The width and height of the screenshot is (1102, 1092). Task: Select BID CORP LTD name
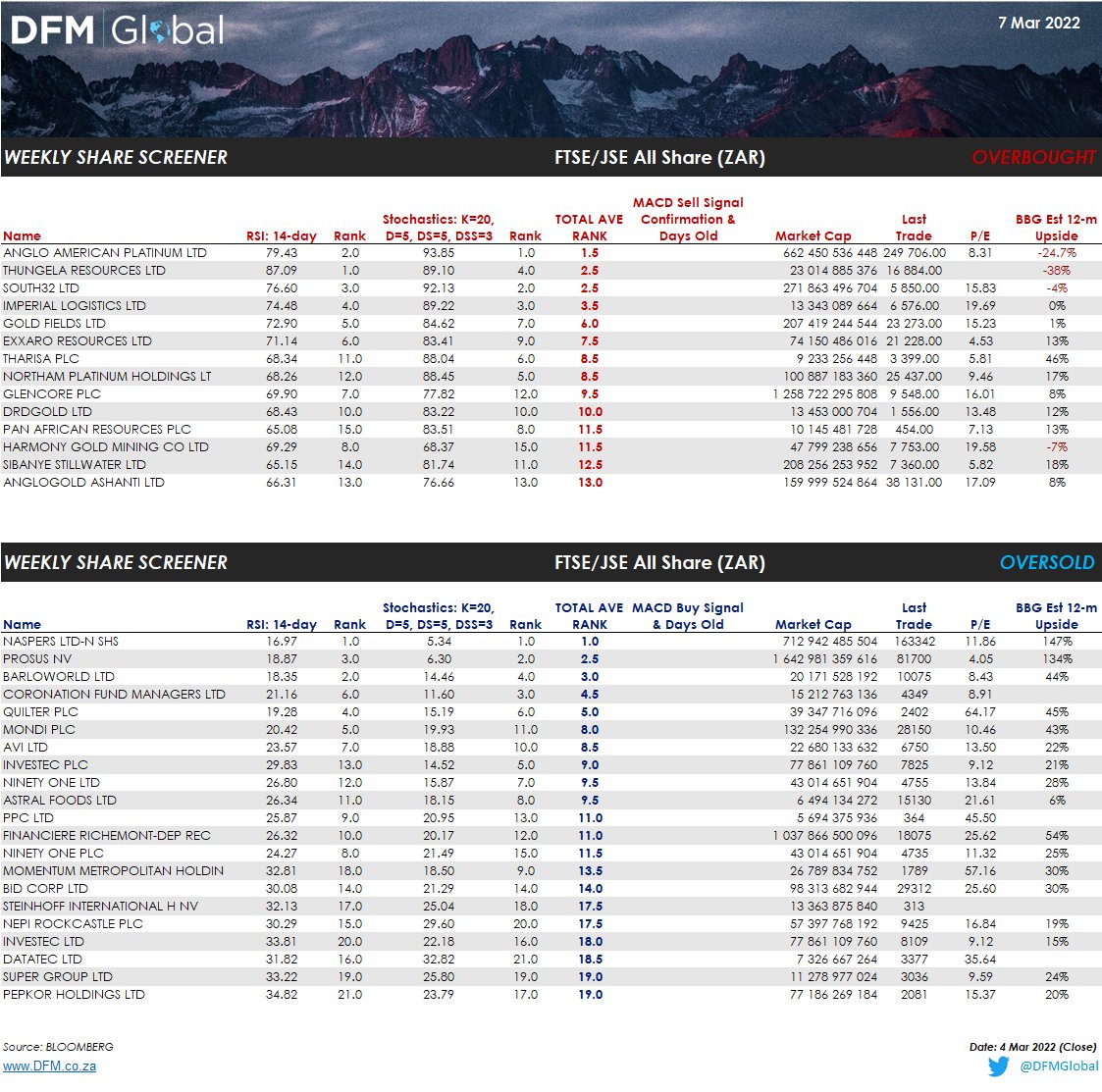click(46, 888)
